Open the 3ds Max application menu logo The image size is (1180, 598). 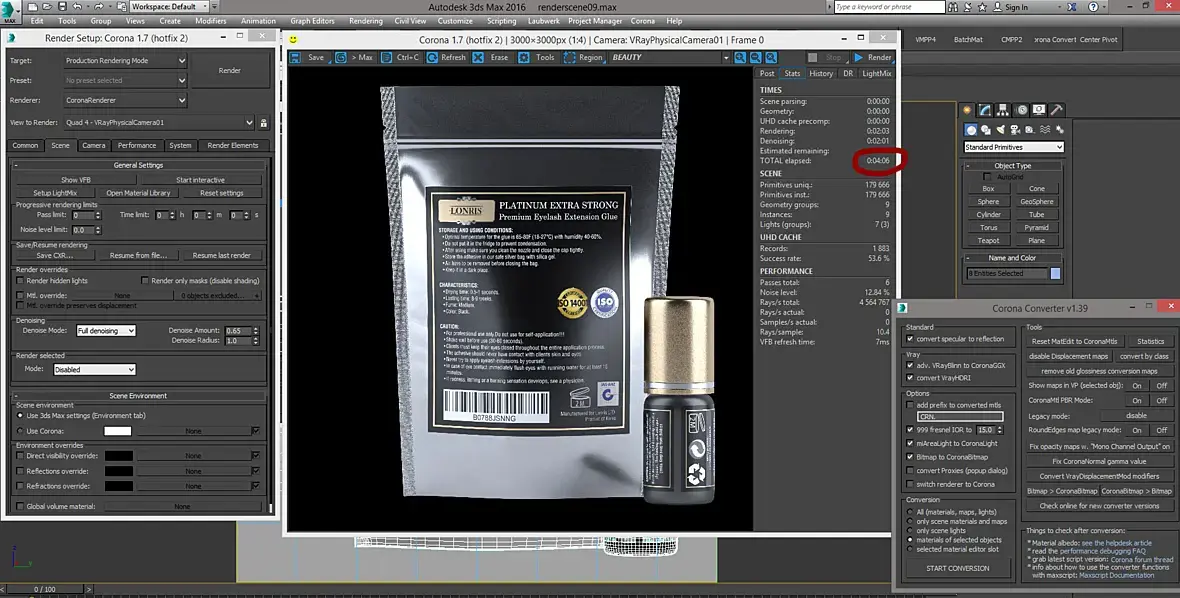tap(10, 11)
